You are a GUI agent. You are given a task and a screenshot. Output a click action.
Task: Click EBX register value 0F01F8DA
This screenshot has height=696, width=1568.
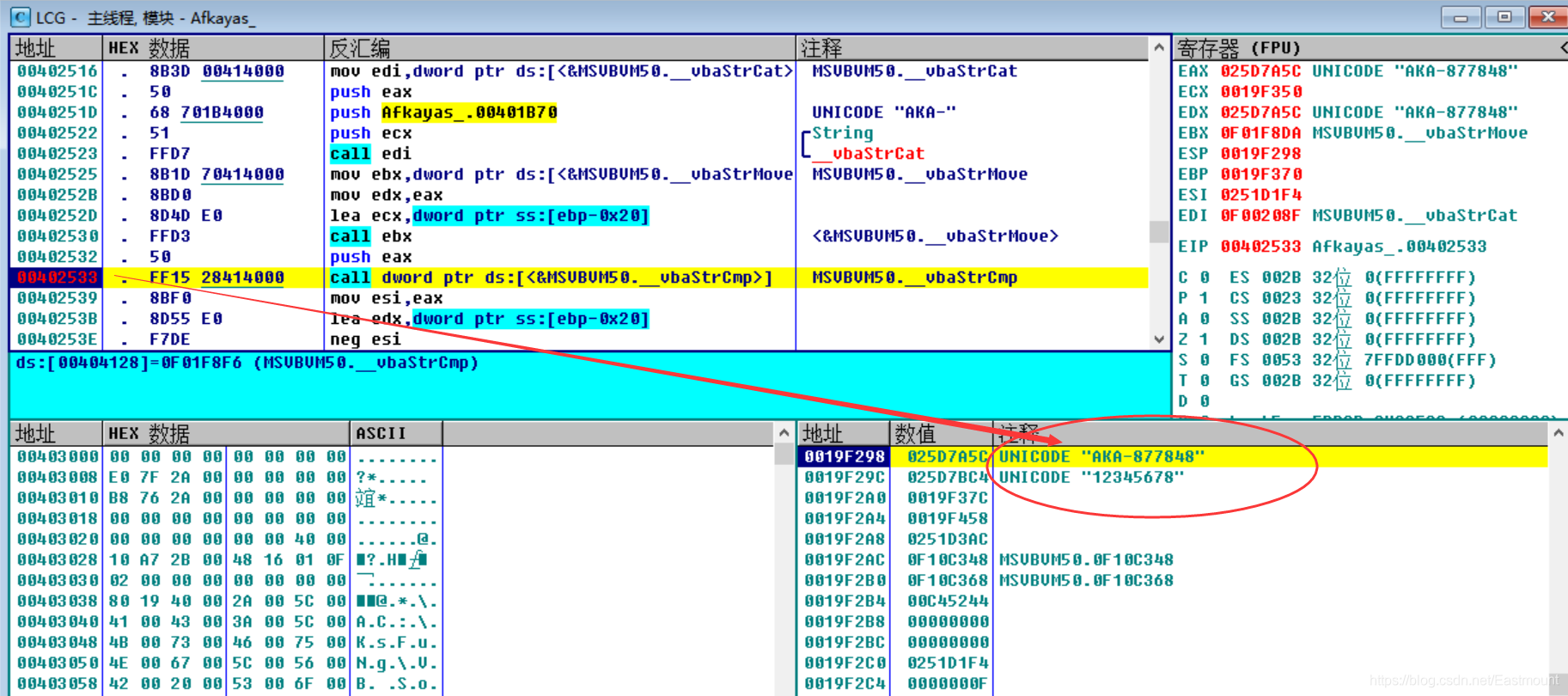pos(1260,133)
